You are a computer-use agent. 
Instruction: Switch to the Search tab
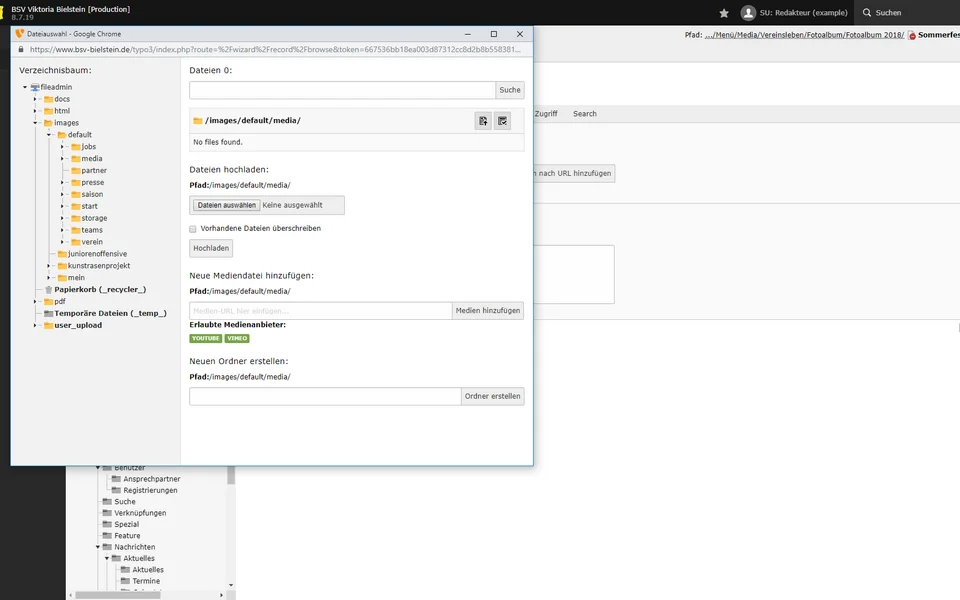click(x=584, y=114)
